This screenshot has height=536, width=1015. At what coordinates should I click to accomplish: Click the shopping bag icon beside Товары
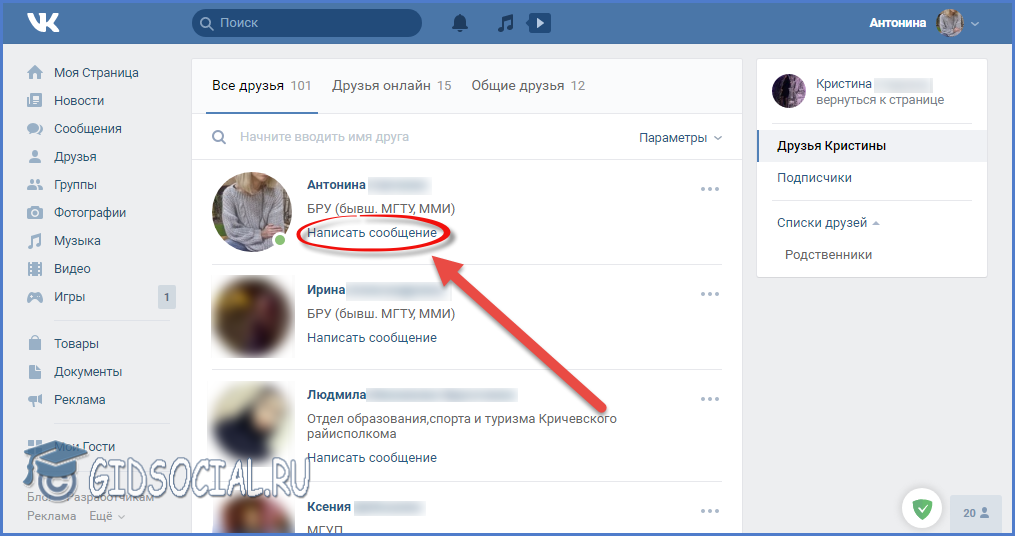tap(35, 343)
